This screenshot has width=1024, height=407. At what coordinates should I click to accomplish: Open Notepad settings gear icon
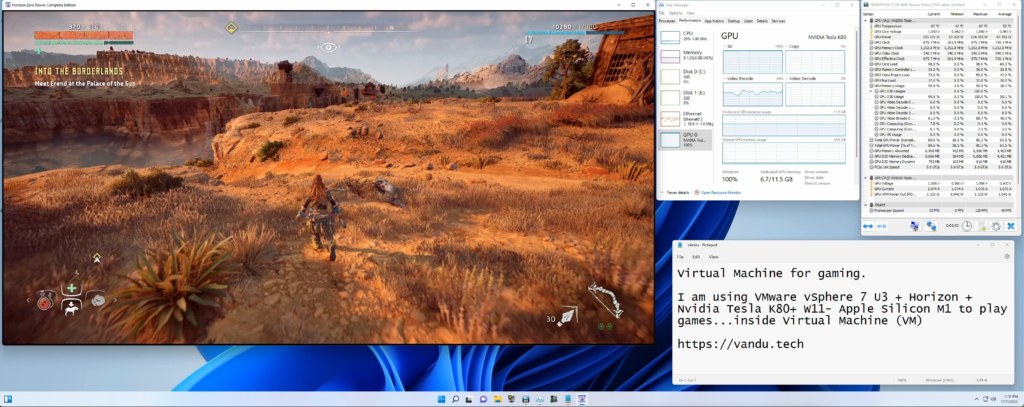1006,257
